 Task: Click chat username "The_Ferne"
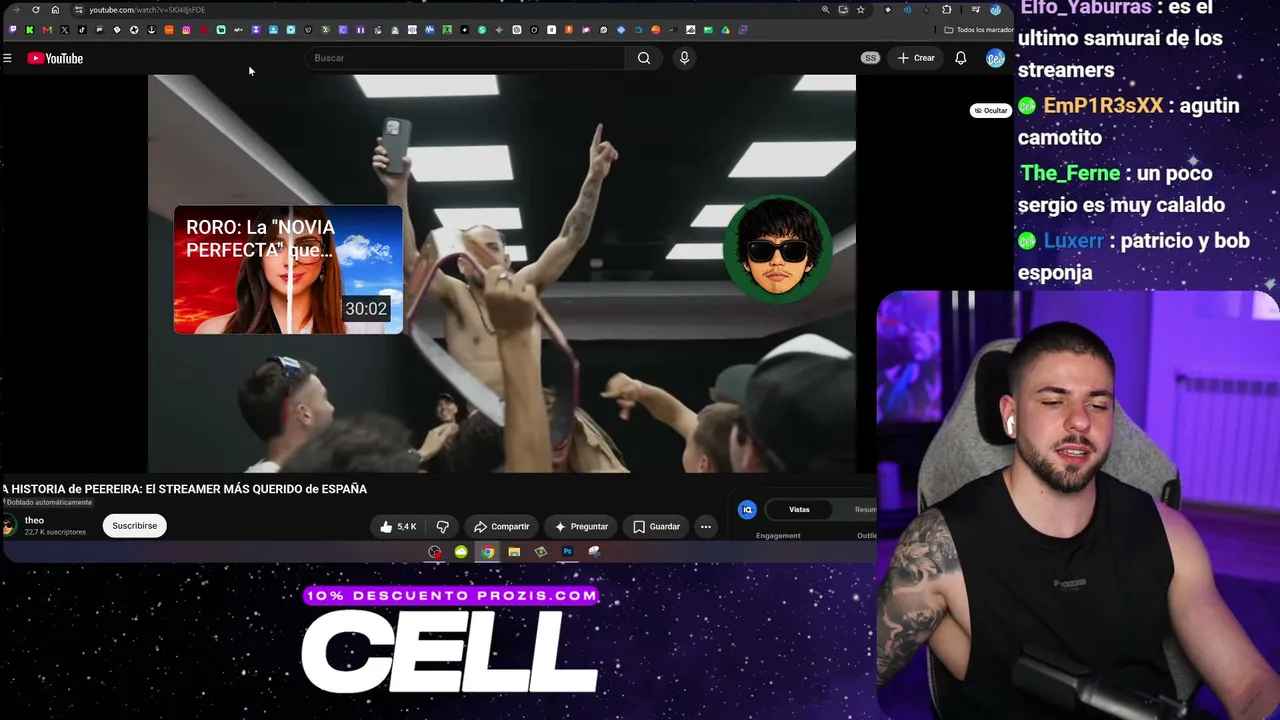[1070, 174]
